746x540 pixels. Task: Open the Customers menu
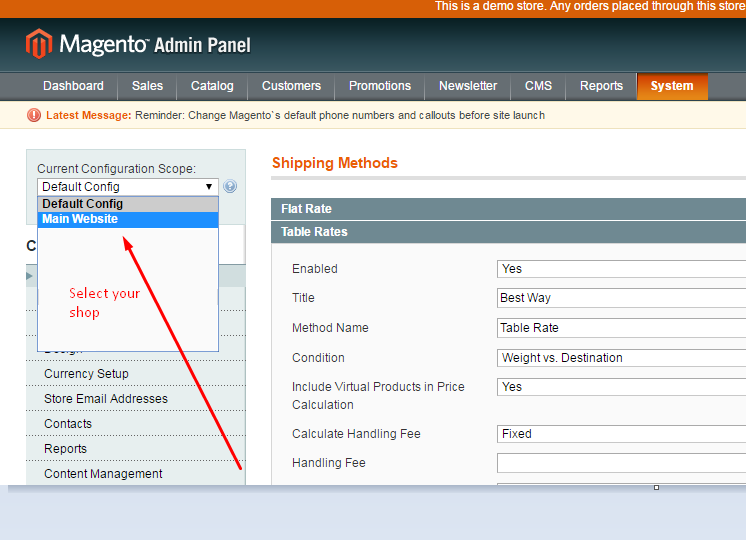pos(291,86)
